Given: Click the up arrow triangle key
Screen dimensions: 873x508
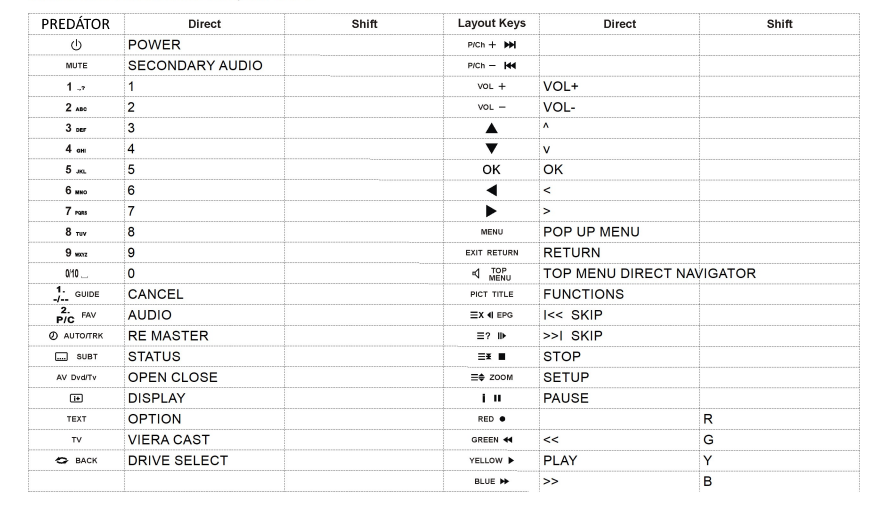Looking at the screenshot, I should tap(491, 128).
